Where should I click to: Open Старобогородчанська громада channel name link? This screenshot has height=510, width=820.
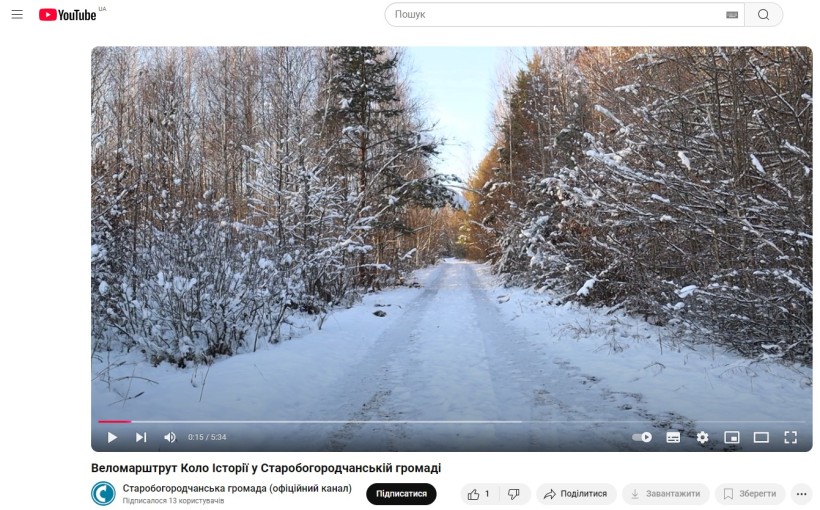point(237,489)
